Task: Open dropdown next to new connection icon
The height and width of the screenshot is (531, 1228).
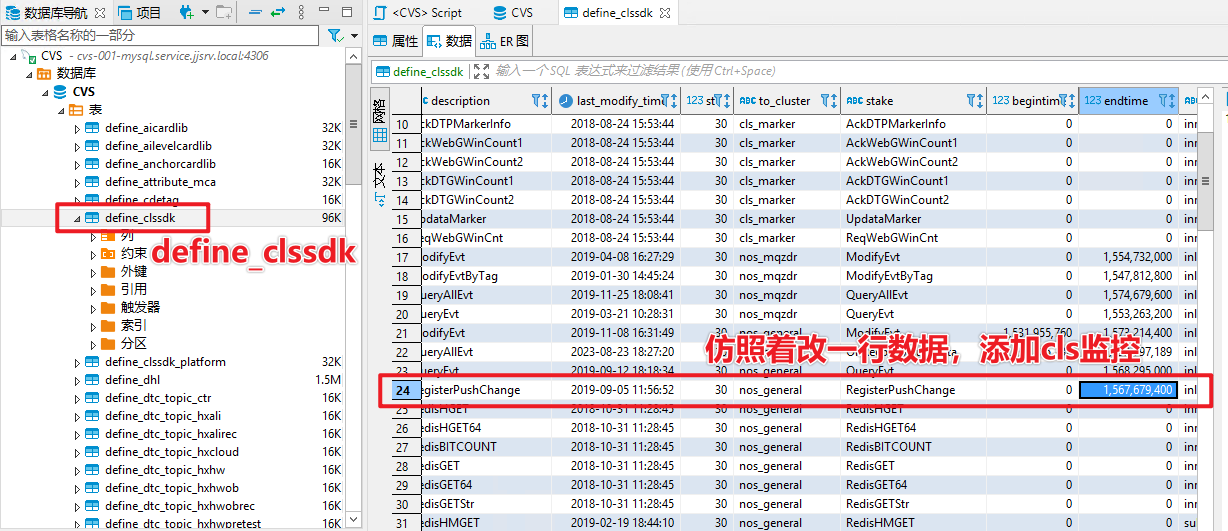Action: pos(205,12)
